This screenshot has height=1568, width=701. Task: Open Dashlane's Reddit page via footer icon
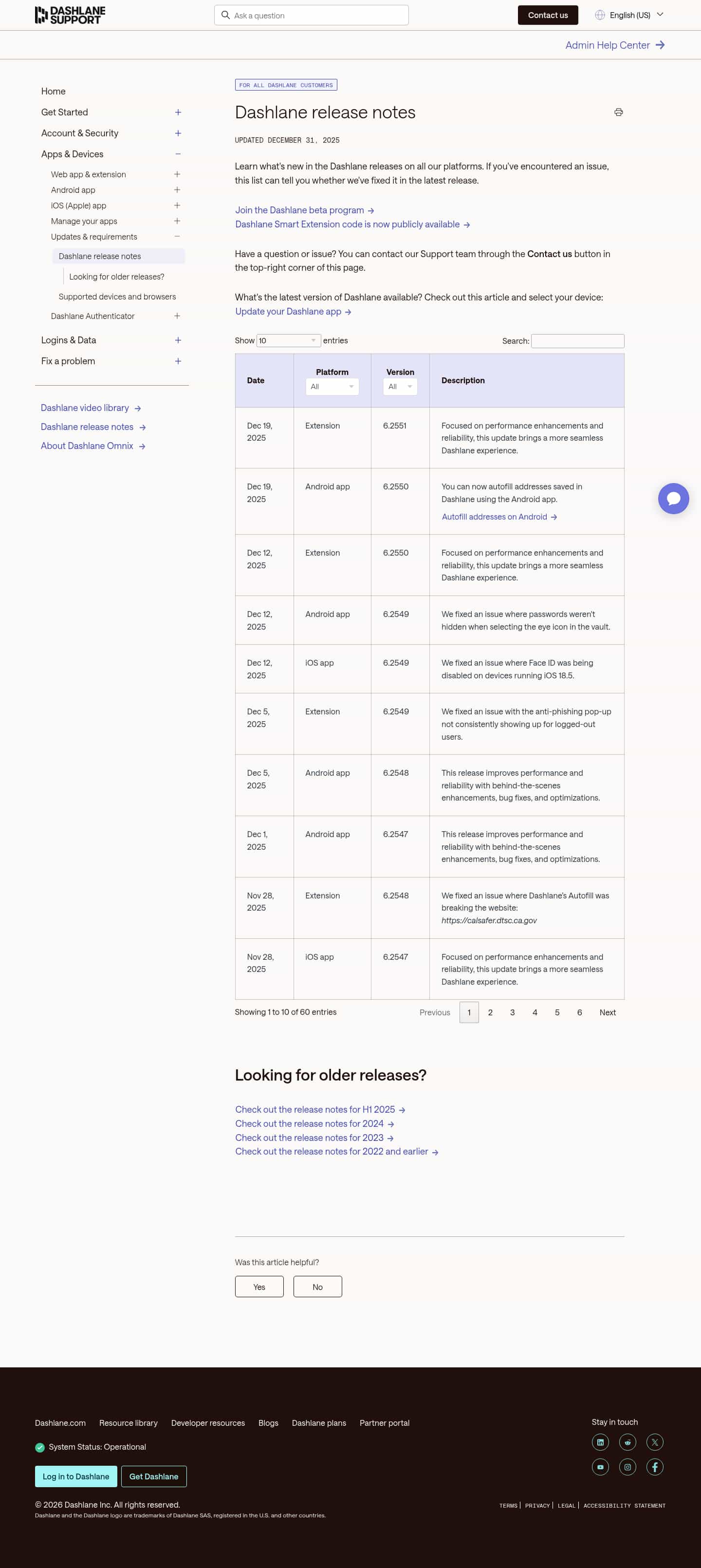pos(627,1442)
